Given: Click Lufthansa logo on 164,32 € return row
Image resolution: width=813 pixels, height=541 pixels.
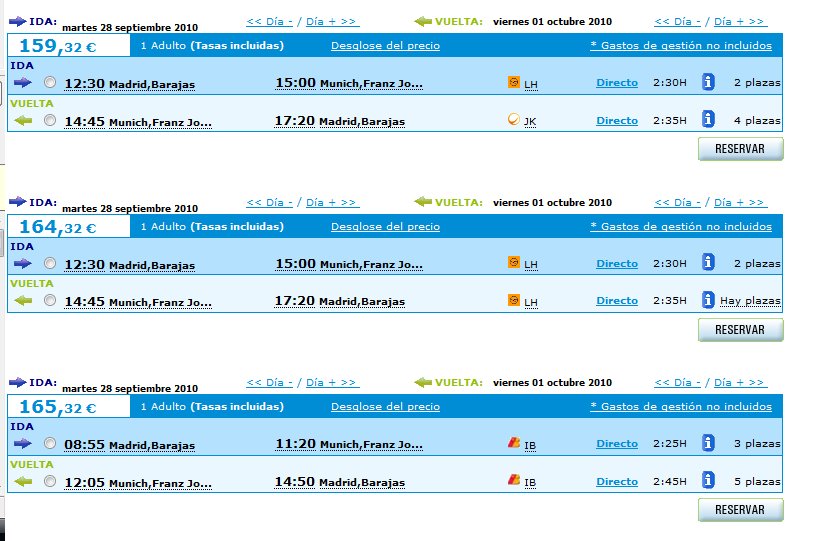Looking at the screenshot, I should pyautogui.click(x=513, y=300).
